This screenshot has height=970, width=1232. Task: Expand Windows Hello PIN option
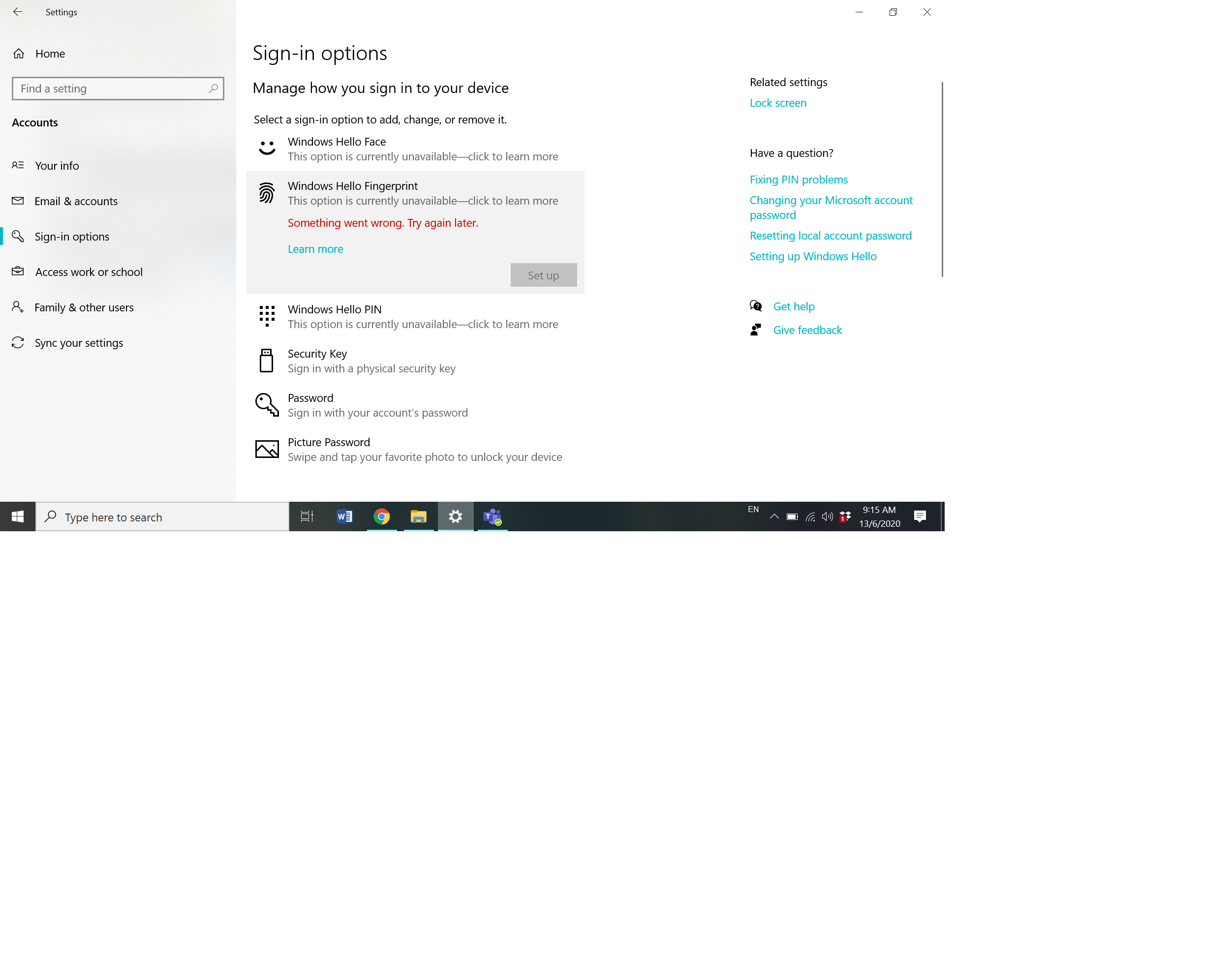(415, 317)
